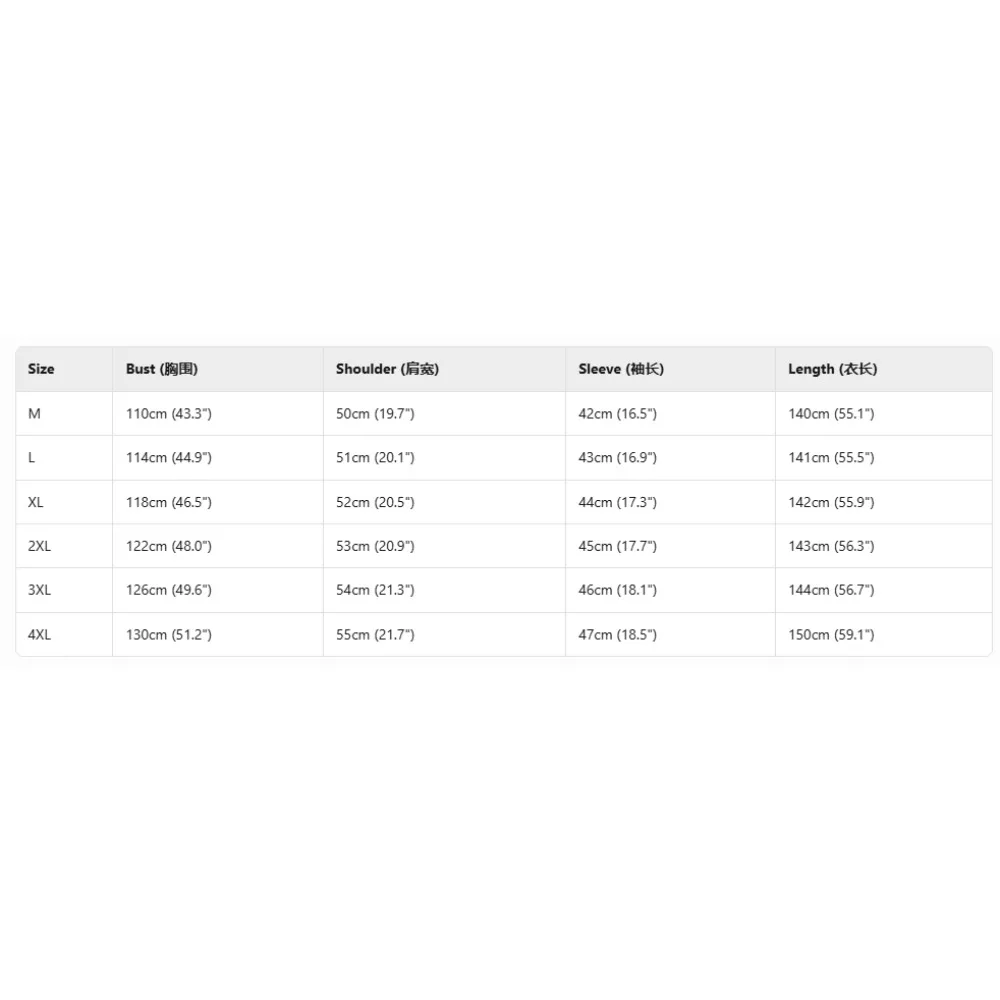Select the L size row label
The width and height of the screenshot is (1000, 1000).
(x=32, y=458)
